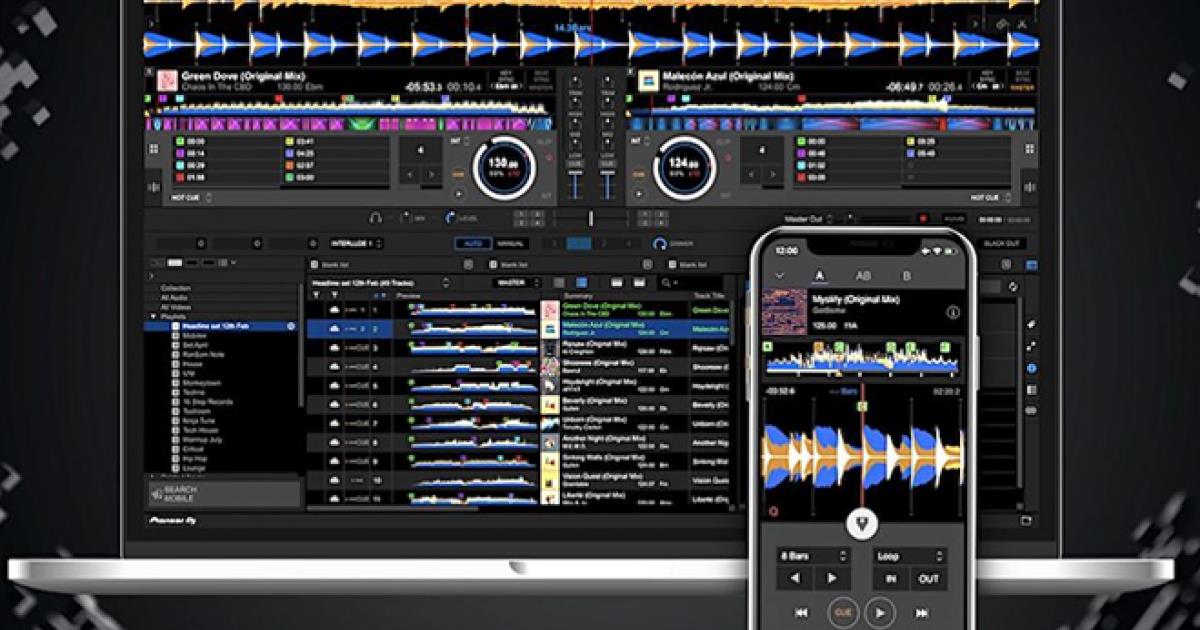Tap the OUT loop button on the phone
The image size is (1200, 630).
coord(929,578)
